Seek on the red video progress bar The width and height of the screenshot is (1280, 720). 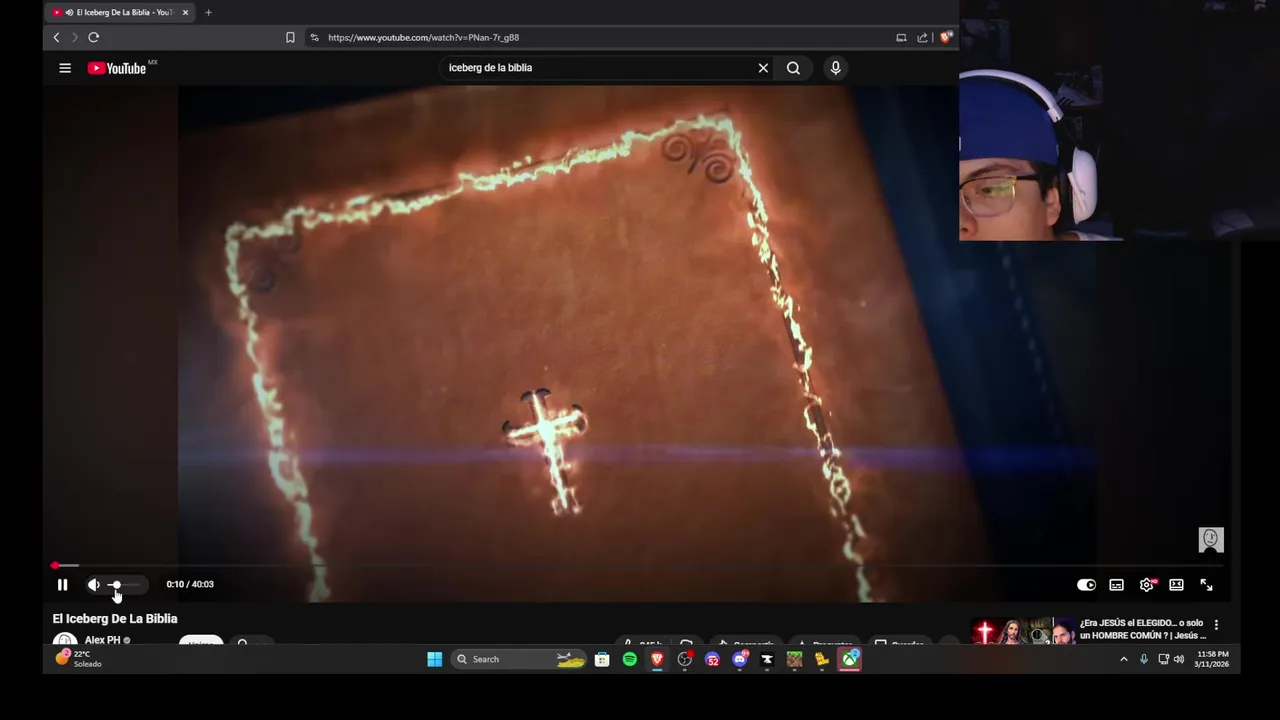[640, 566]
